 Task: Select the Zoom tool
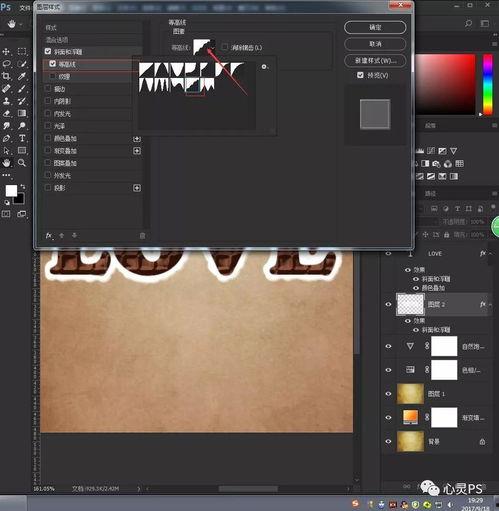(x=22, y=163)
